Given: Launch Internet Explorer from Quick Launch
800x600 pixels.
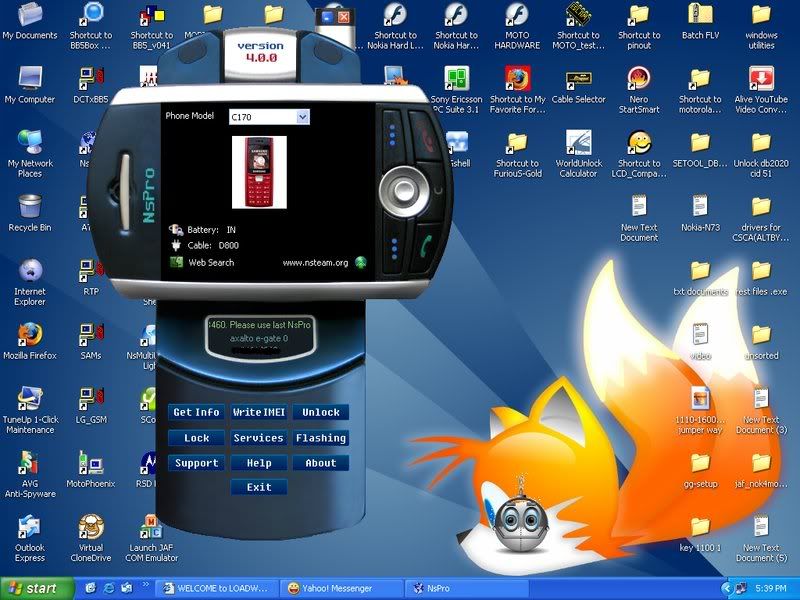Looking at the screenshot, I should [108, 589].
